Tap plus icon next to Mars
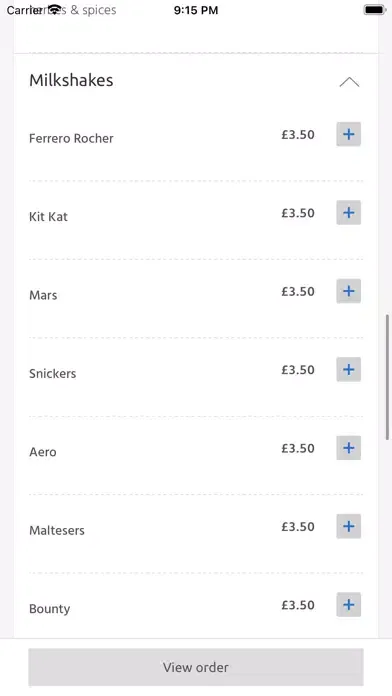 click(x=348, y=291)
